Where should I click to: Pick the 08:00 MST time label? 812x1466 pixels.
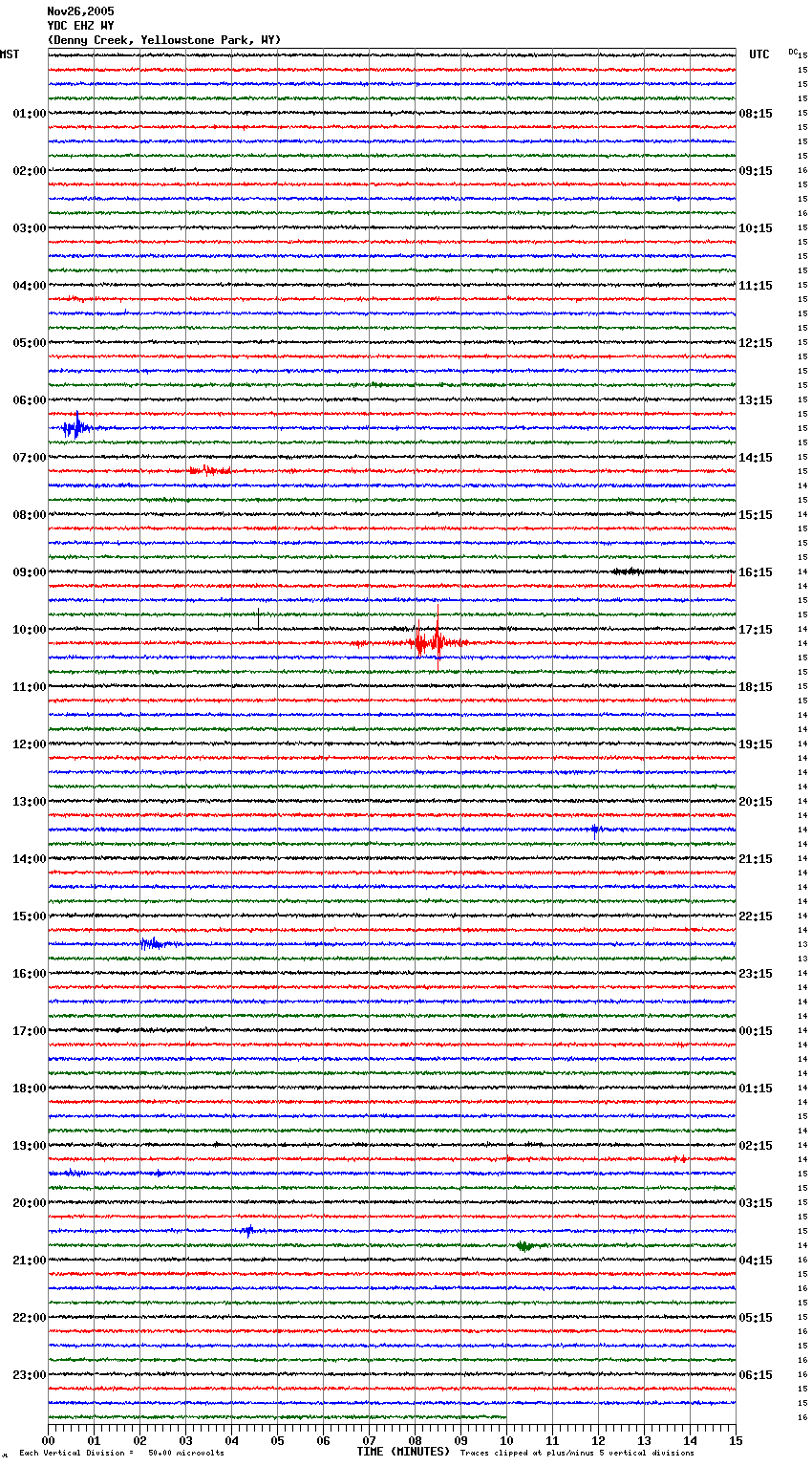pyautogui.click(x=29, y=515)
